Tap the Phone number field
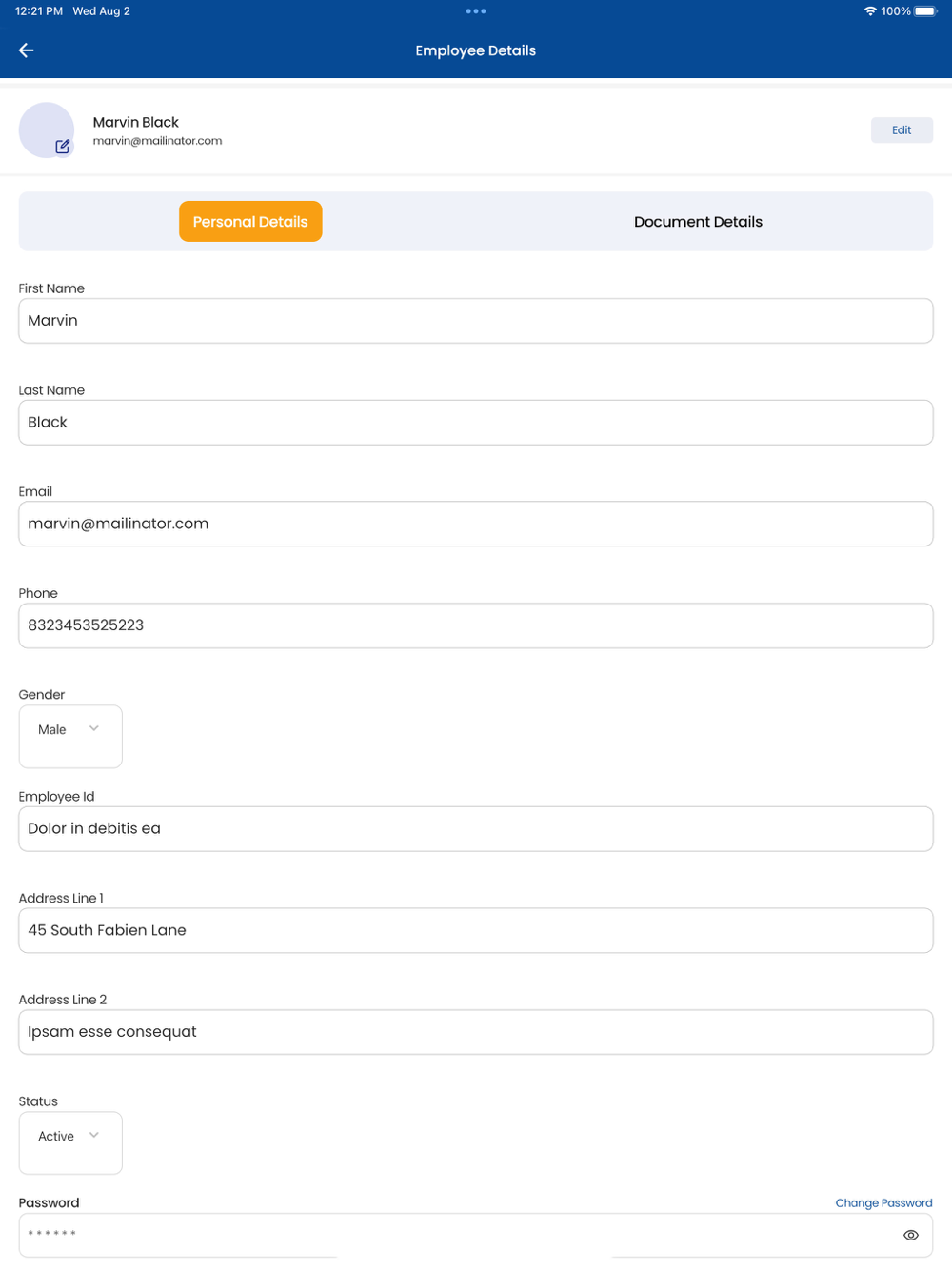The width and height of the screenshot is (952, 1270). pos(476,625)
